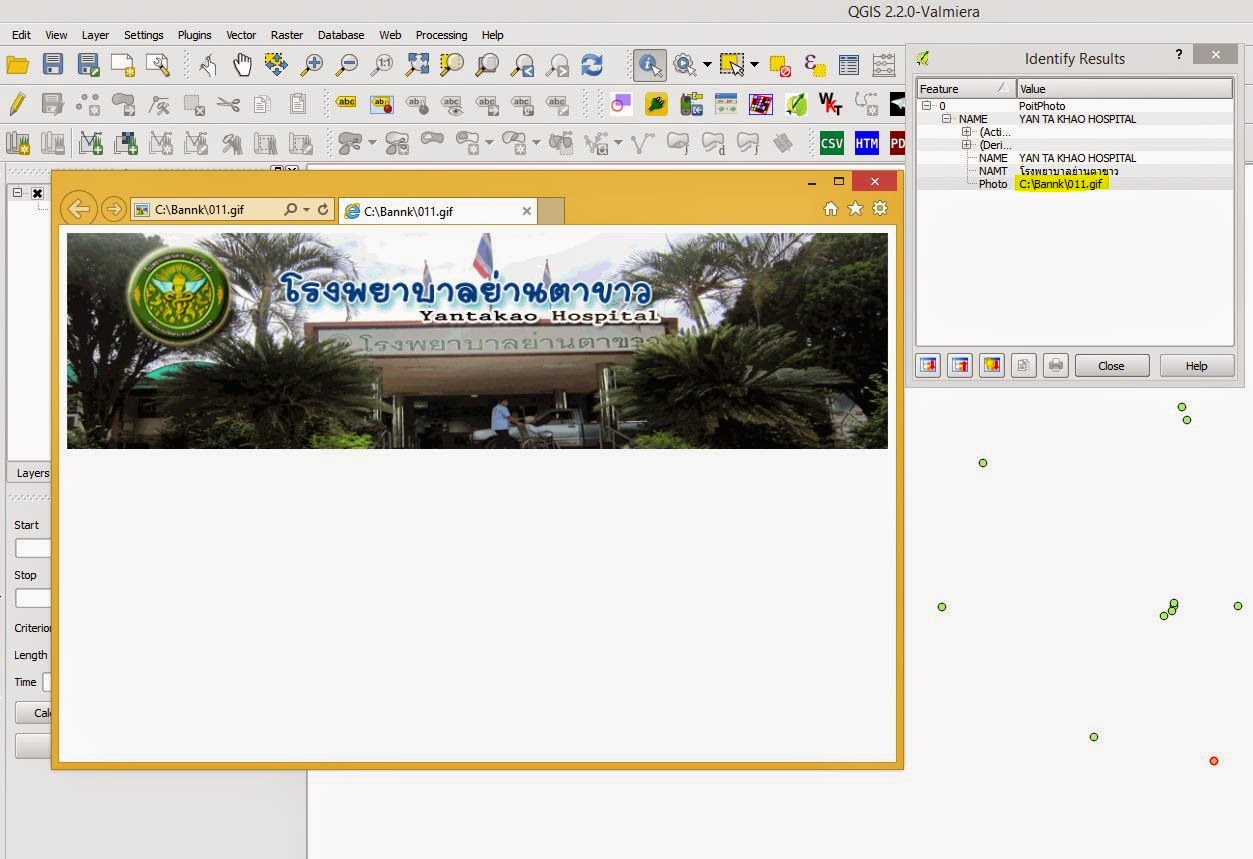
Task: Click Close in Identify Results panel
Action: pos(1111,366)
